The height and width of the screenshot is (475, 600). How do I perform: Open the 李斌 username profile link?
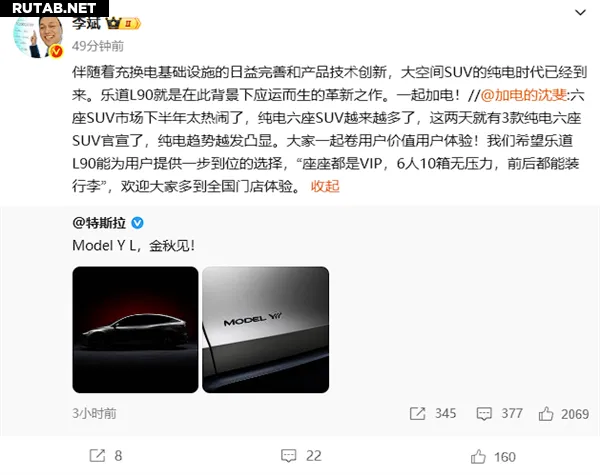[x=86, y=23]
